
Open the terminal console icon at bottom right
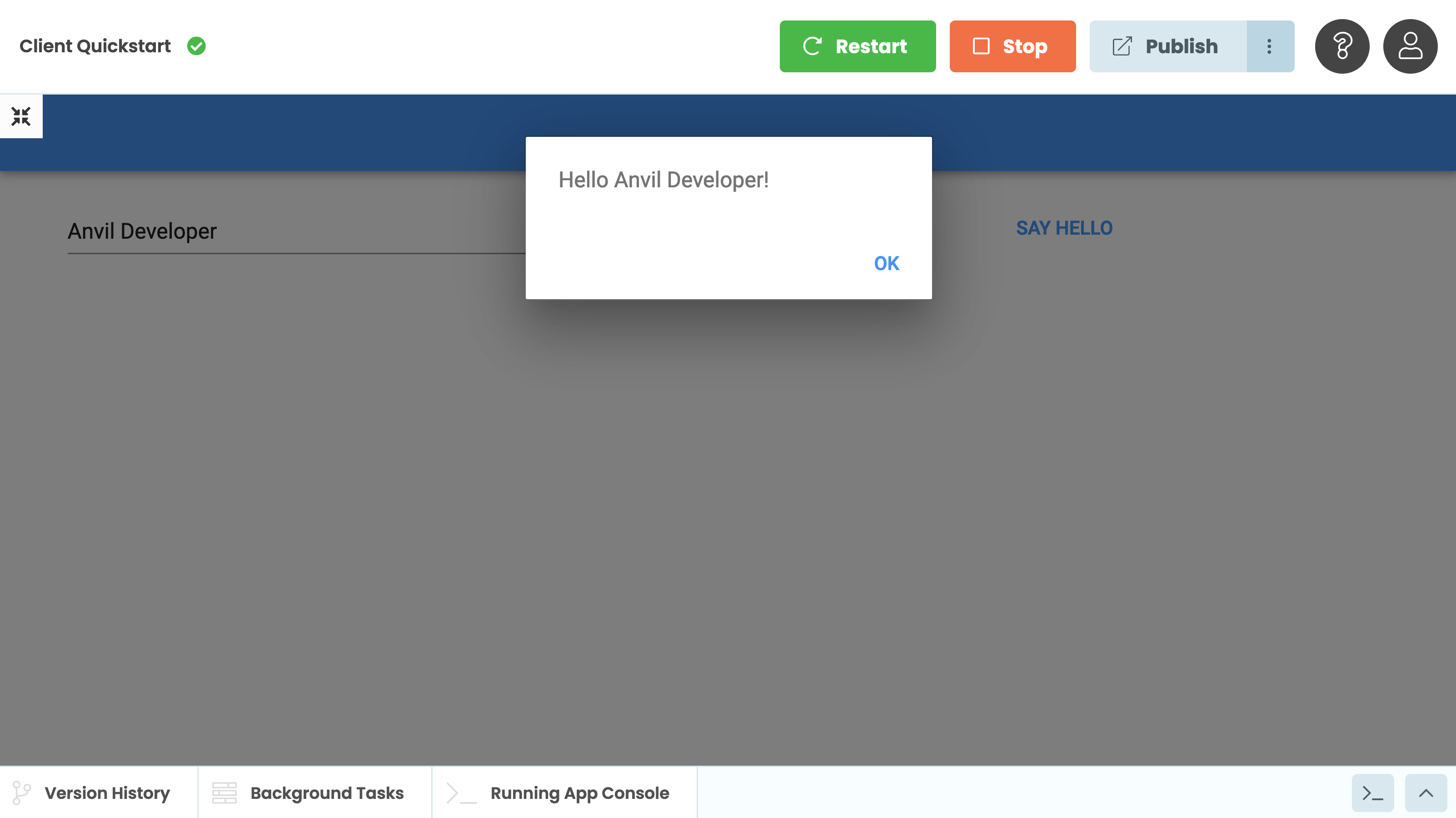(x=1372, y=793)
